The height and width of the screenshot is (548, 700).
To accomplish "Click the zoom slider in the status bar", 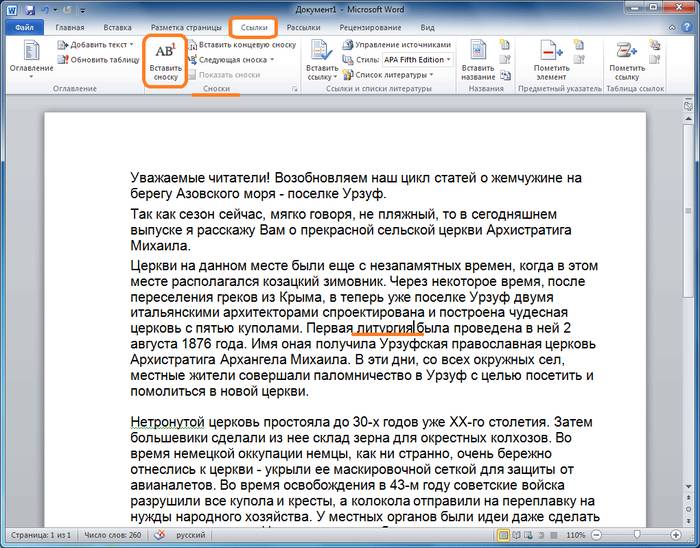I will pos(637,535).
